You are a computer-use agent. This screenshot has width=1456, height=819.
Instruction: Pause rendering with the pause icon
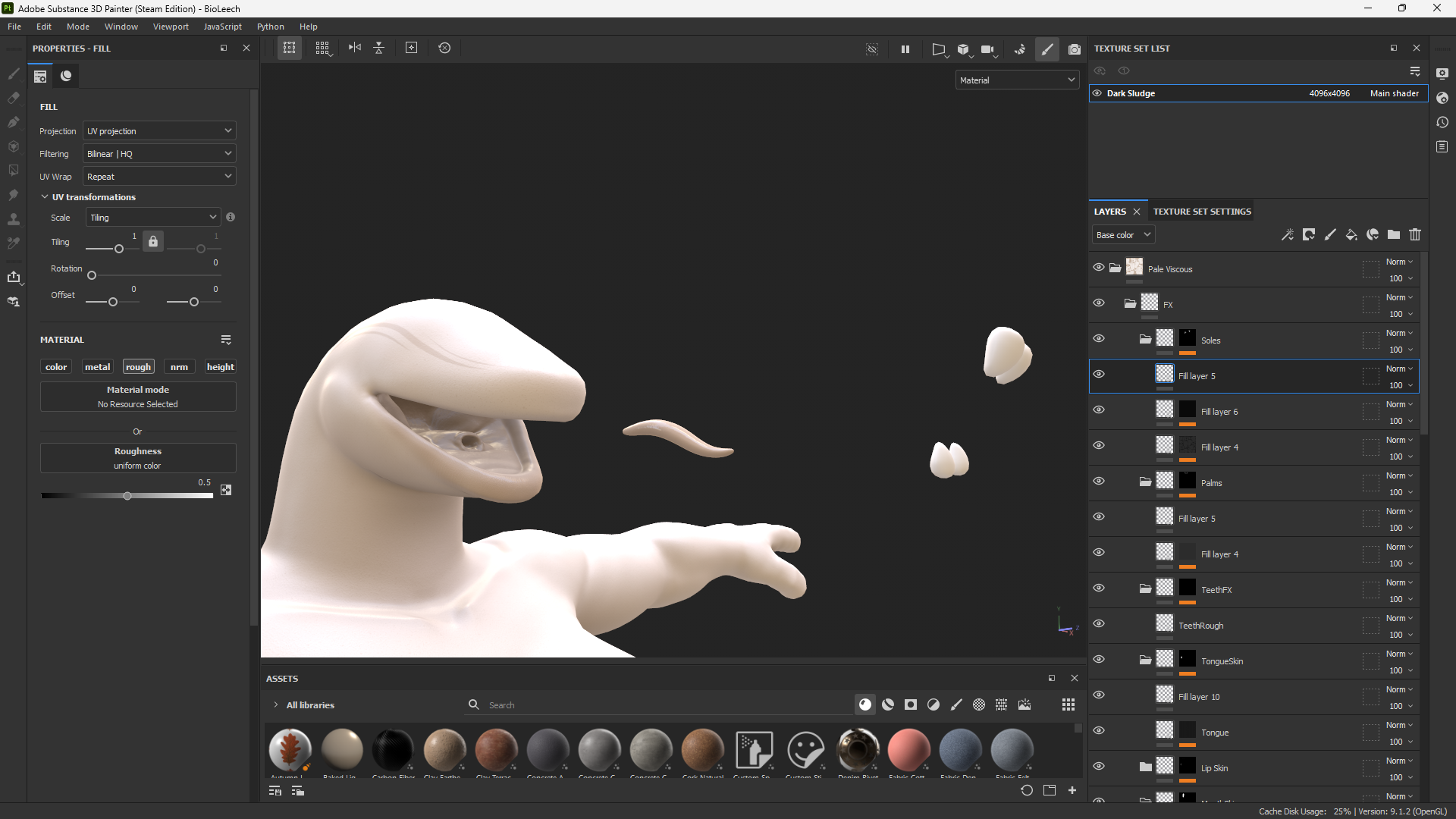pos(905,49)
